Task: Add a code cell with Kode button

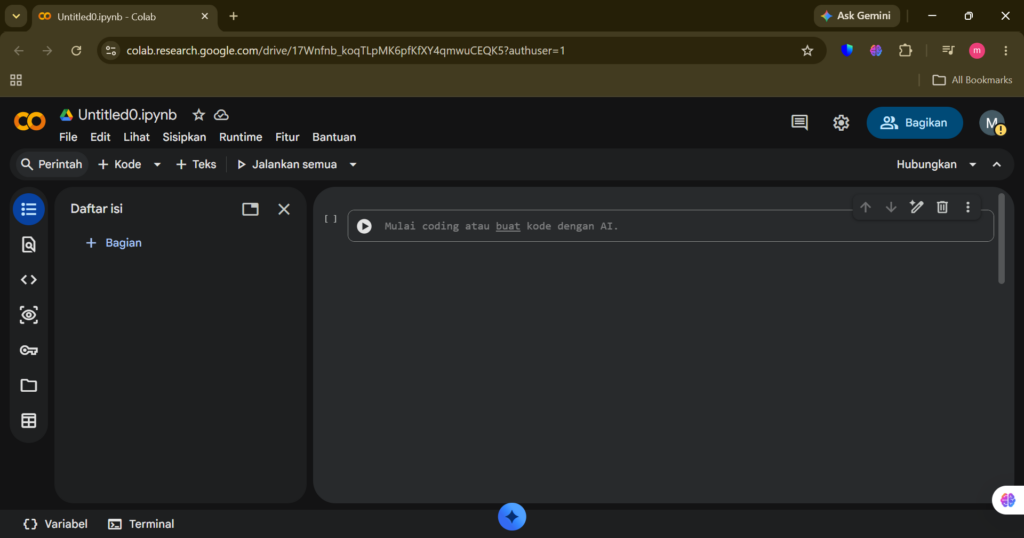Action: 120,165
